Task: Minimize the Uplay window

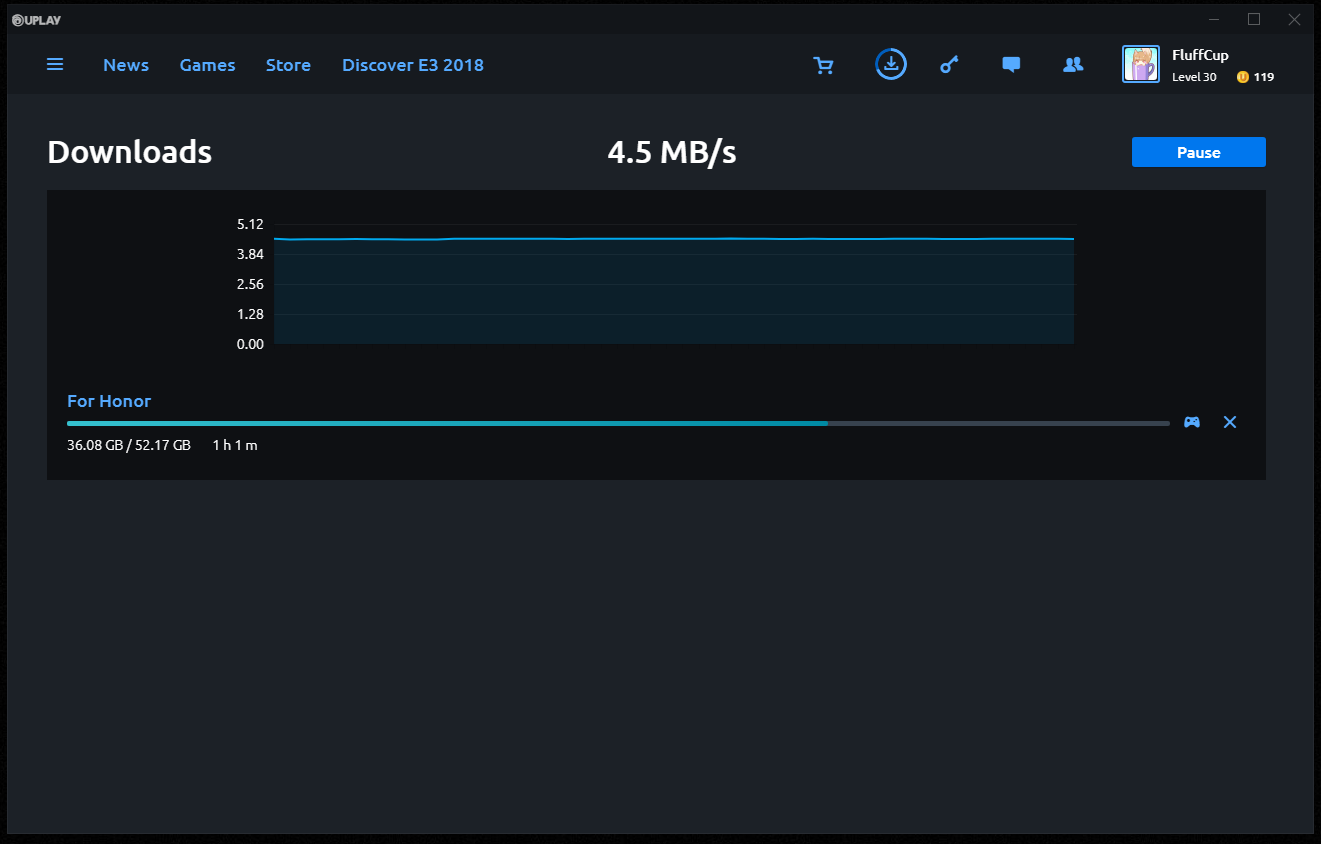Action: [x=1214, y=19]
